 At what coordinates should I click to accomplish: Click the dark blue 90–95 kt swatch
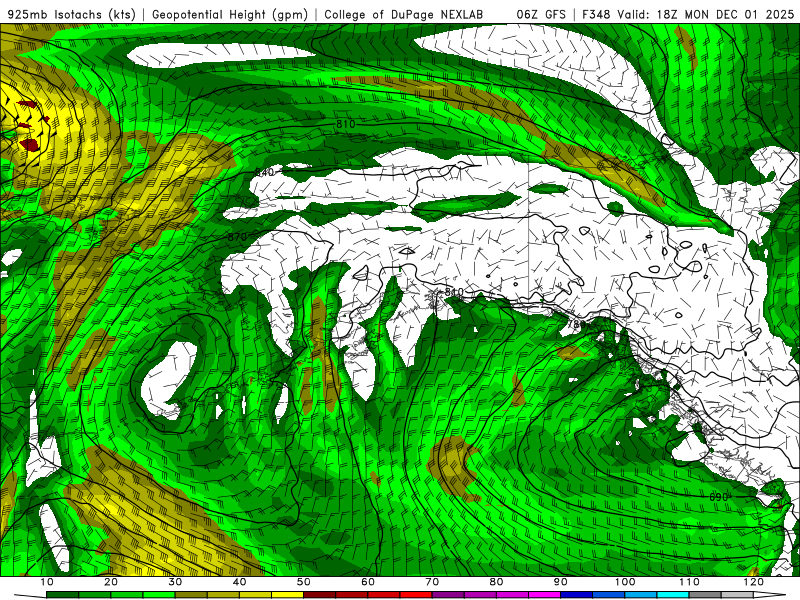(x=577, y=595)
